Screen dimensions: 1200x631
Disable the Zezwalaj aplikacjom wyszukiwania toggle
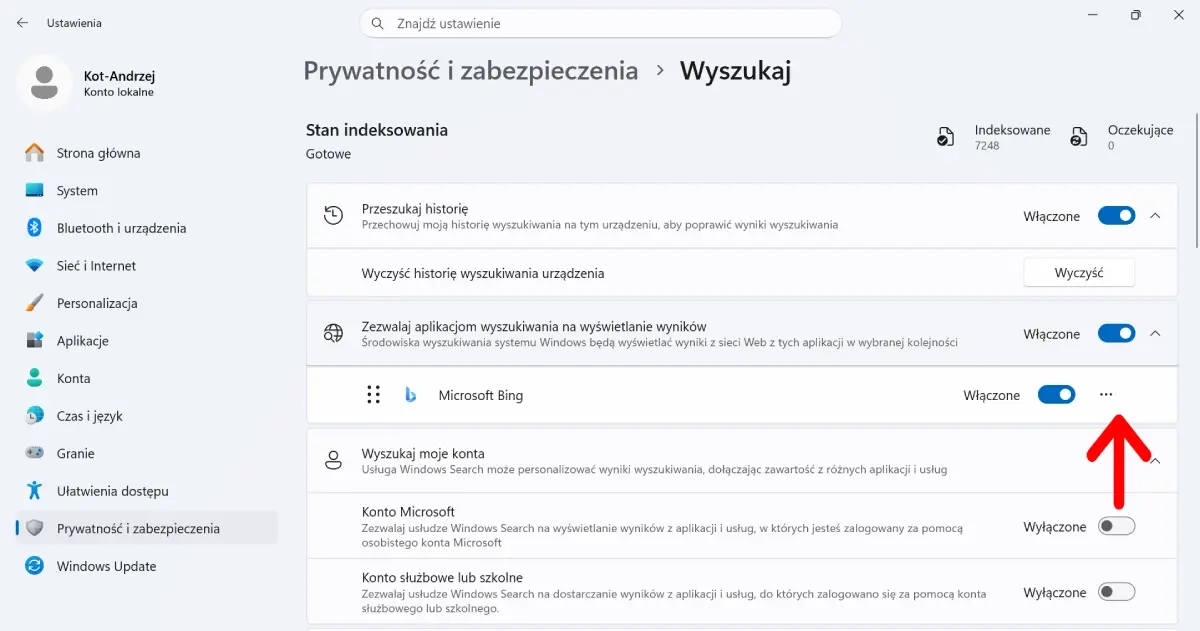(1116, 334)
